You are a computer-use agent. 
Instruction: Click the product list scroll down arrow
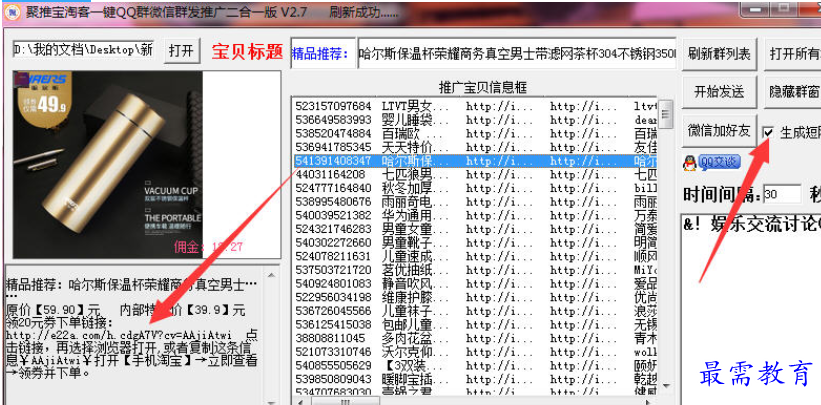coord(665,387)
